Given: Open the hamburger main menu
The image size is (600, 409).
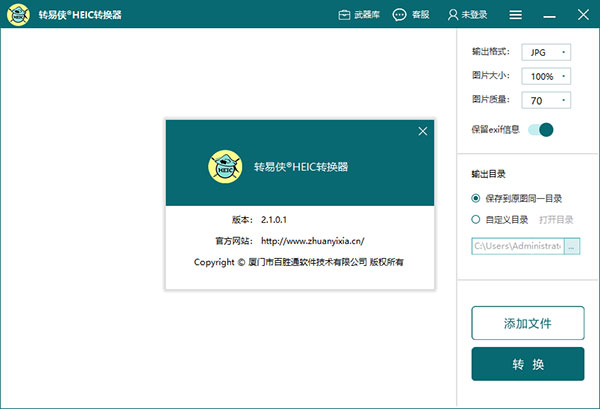Looking at the screenshot, I should (515, 15).
